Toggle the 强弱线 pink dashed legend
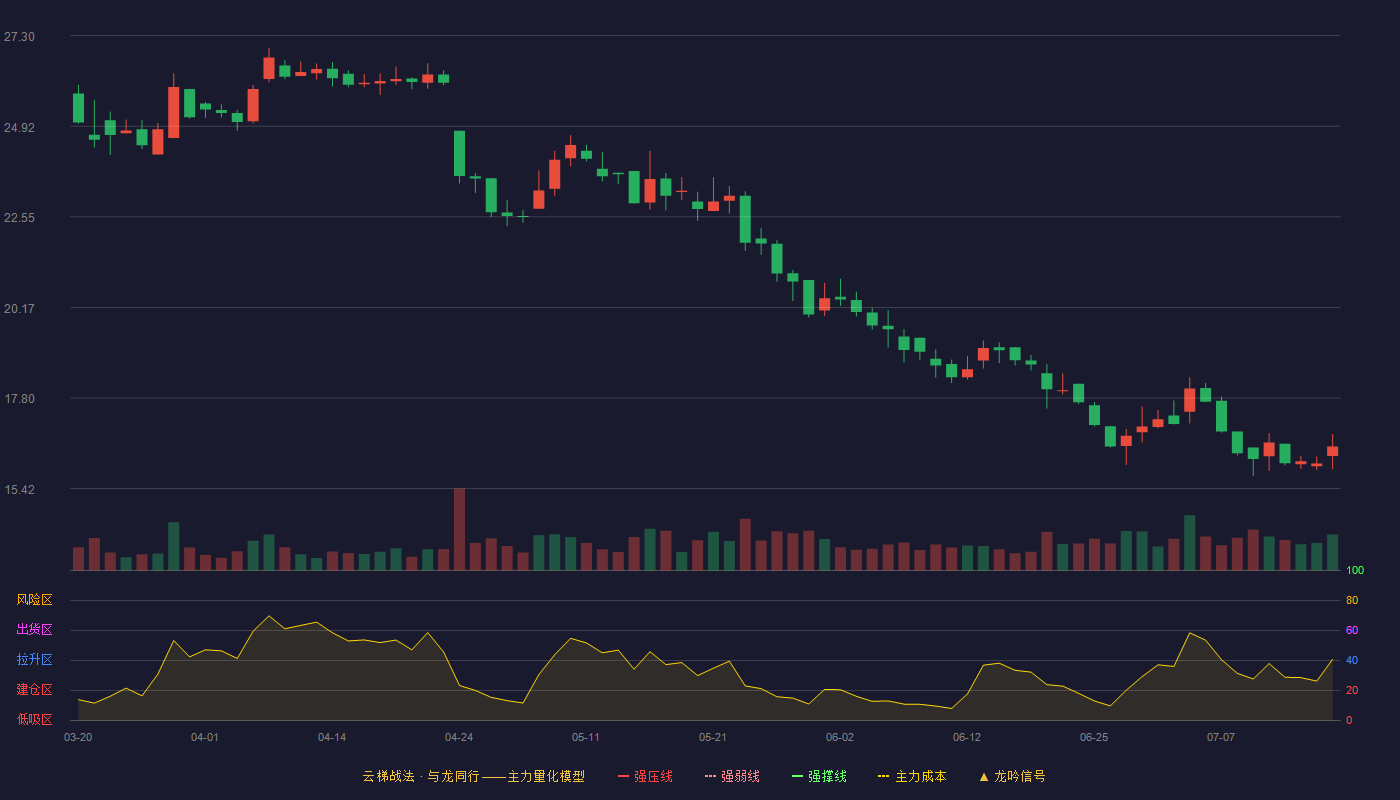Screen dimensions: 1400x800 (732, 776)
